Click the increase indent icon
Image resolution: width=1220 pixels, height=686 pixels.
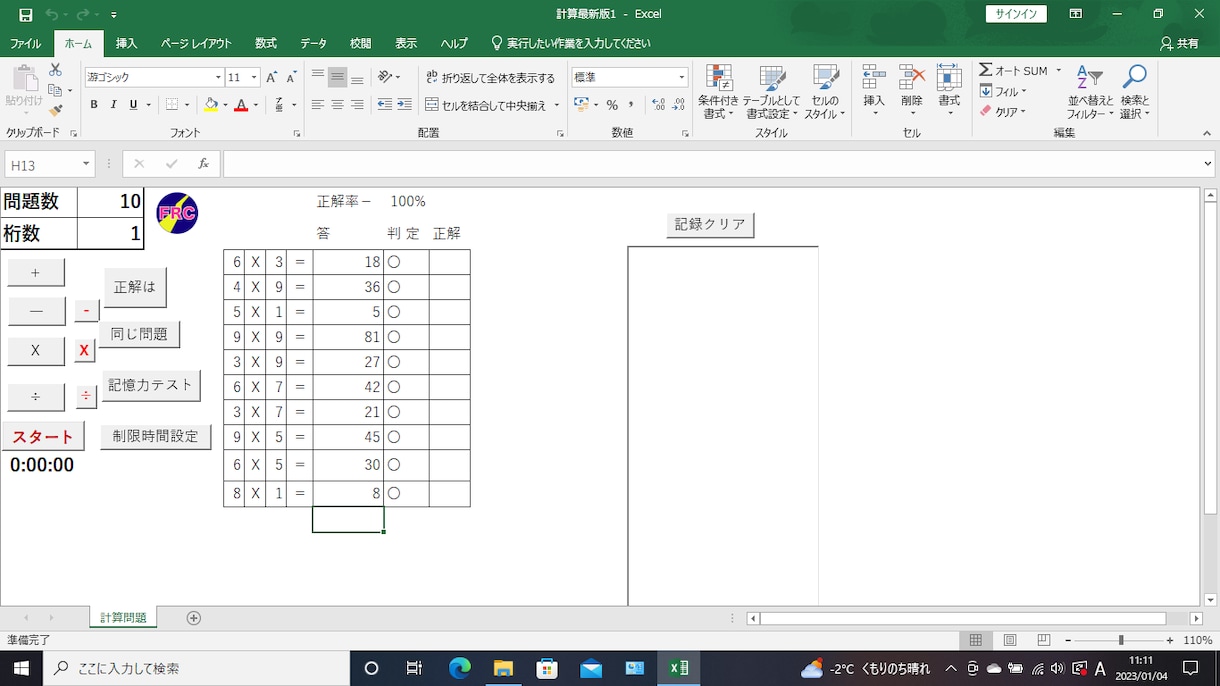click(x=404, y=105)
